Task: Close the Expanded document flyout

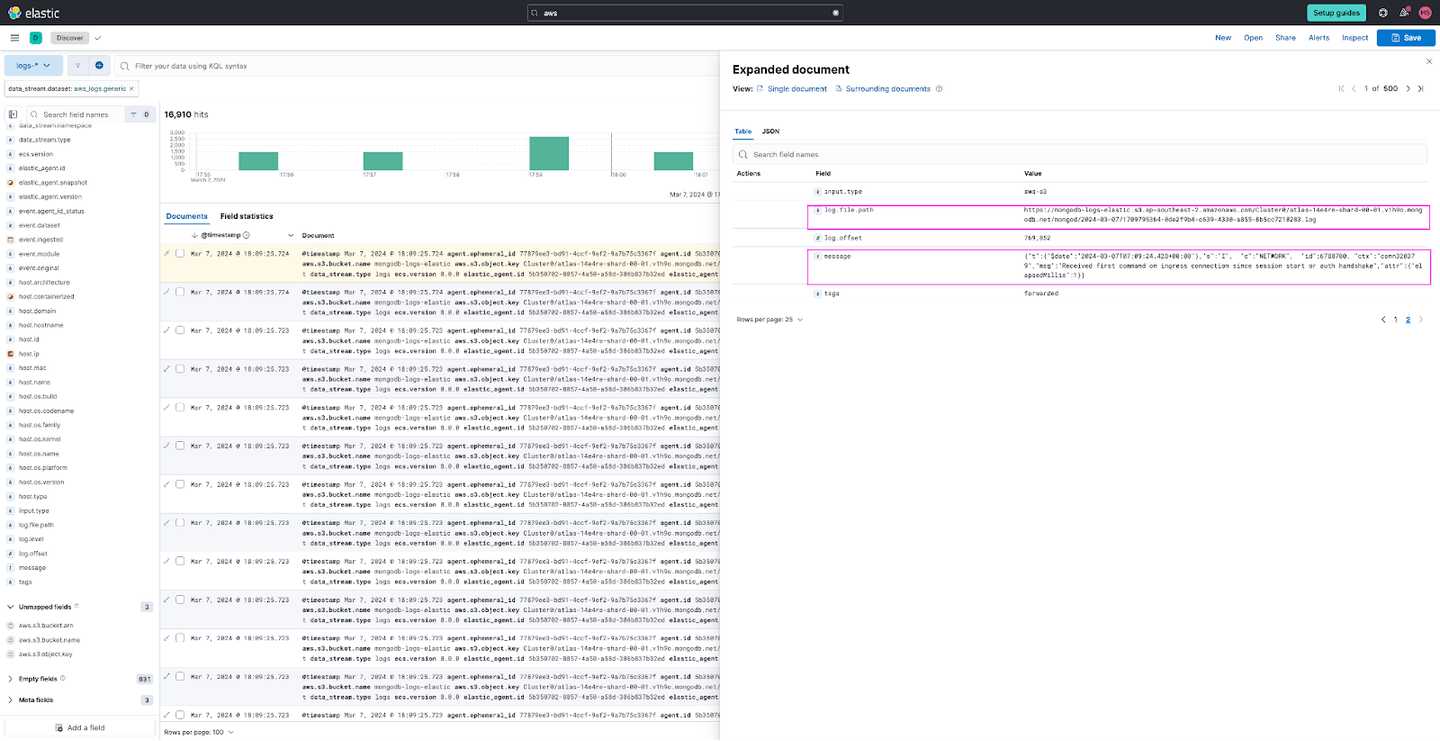Action: (1428, 62)
